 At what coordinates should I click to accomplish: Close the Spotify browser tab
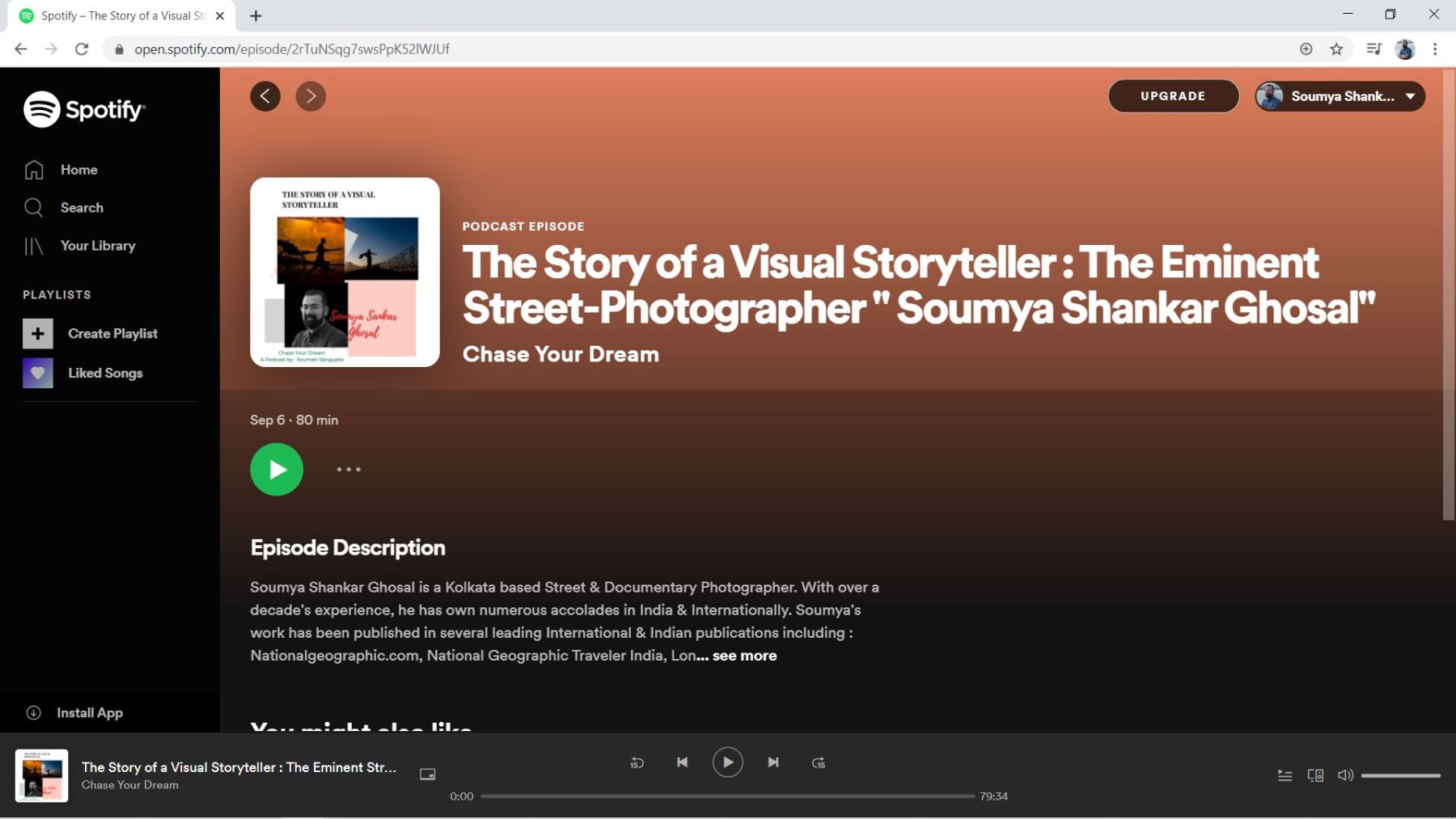coord(220,15)
